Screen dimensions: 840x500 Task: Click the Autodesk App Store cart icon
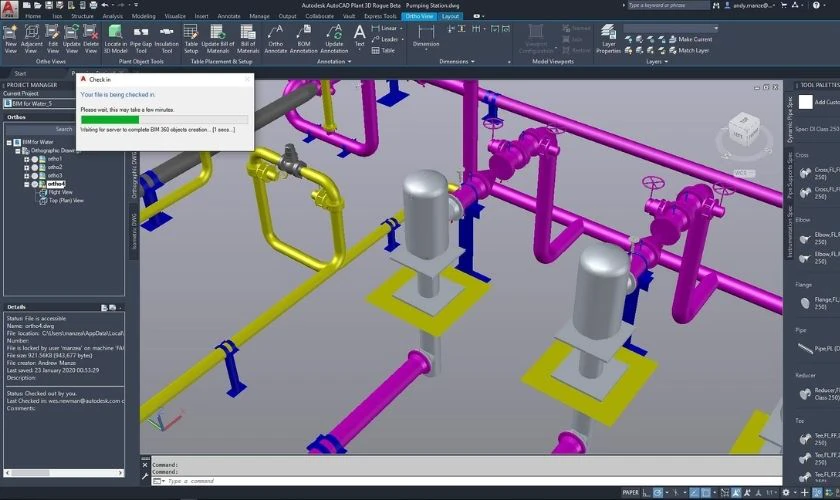[784, 5]
